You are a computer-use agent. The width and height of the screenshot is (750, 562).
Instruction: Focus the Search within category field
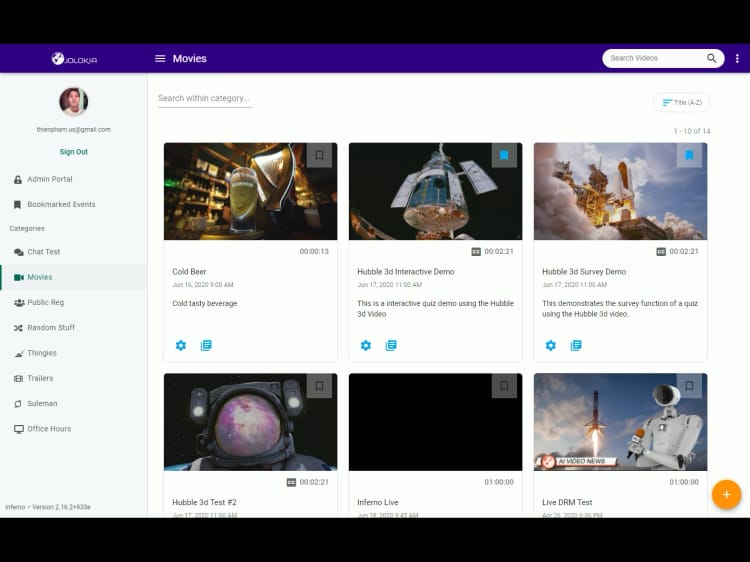pos(204,98)
